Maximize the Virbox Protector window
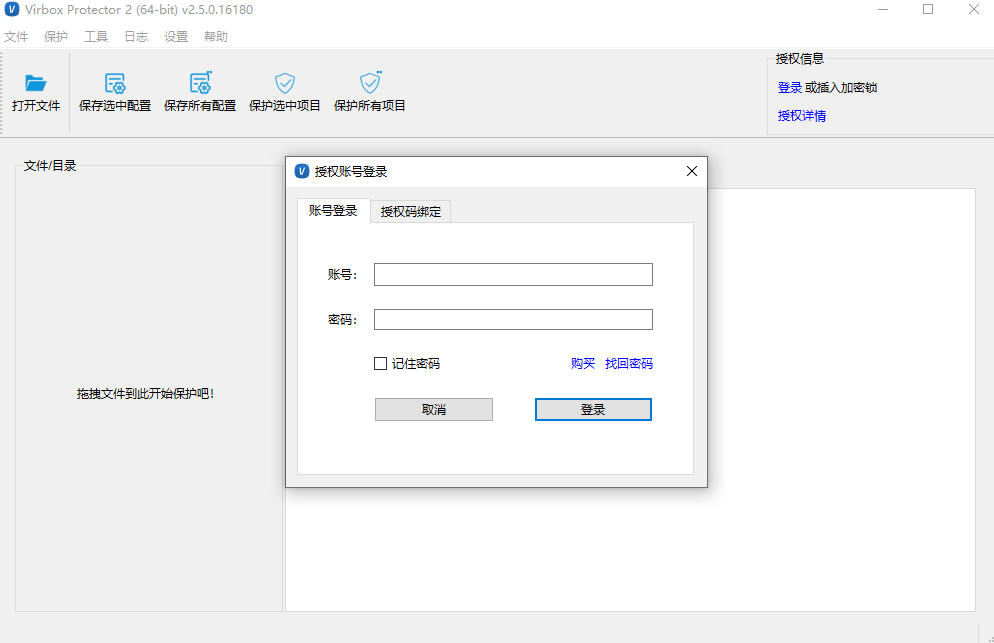This screenshot has height=643, width=994. click(928, 10)
